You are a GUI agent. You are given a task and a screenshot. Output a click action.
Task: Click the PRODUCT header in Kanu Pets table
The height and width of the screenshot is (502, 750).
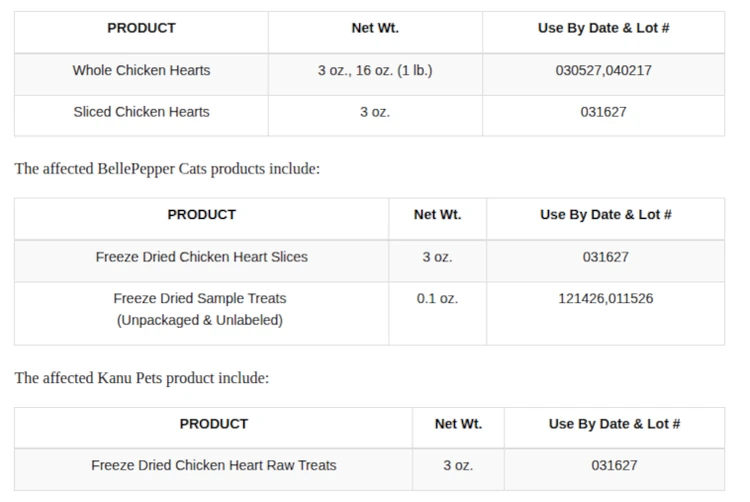pyautogui.click(x=214, y=424)
